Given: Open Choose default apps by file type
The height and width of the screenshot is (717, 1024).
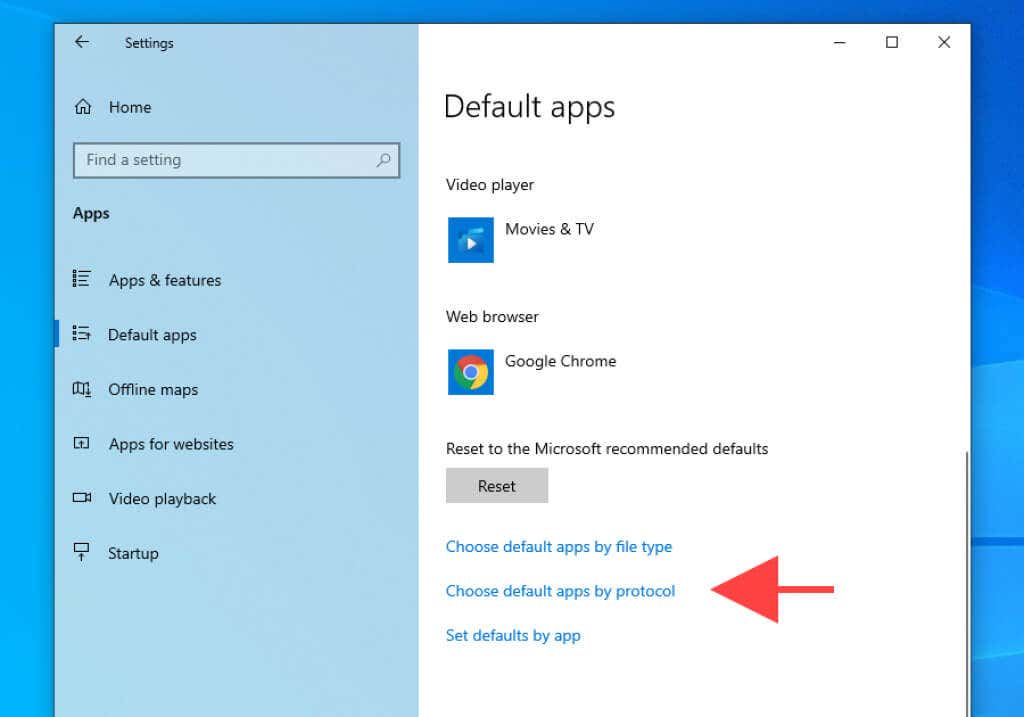Looking at the screenshot, I should point(558,547).
